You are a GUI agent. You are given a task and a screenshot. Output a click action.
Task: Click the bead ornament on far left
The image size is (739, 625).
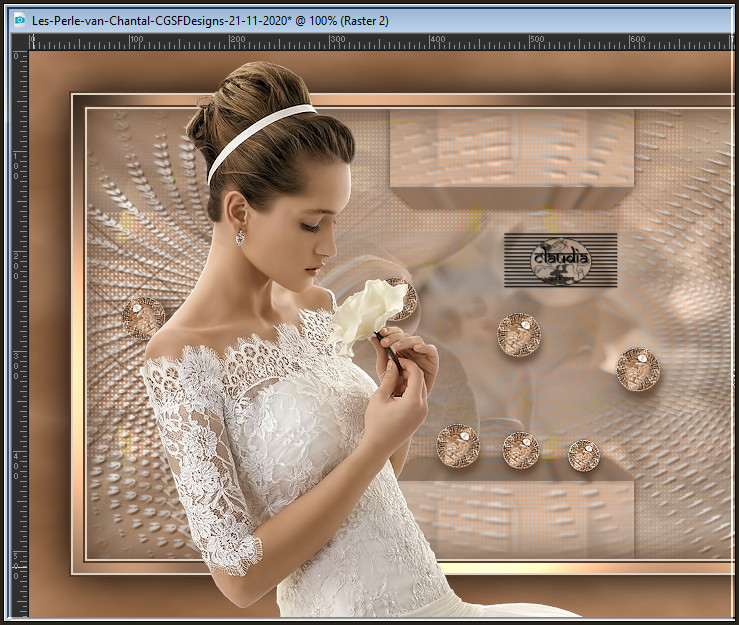tap(143, 317)
